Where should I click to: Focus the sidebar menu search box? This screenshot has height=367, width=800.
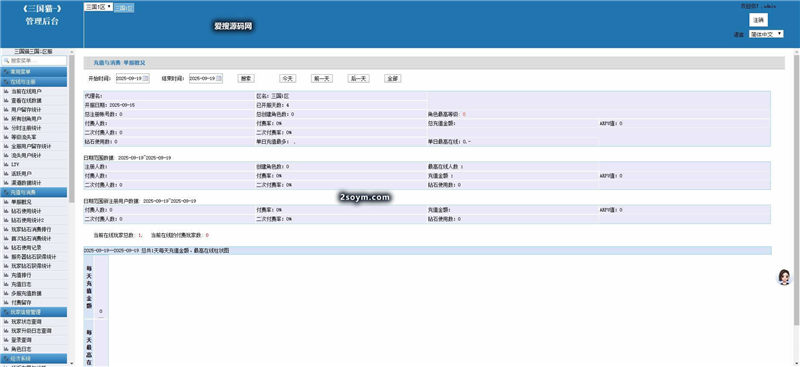point(34,61)
